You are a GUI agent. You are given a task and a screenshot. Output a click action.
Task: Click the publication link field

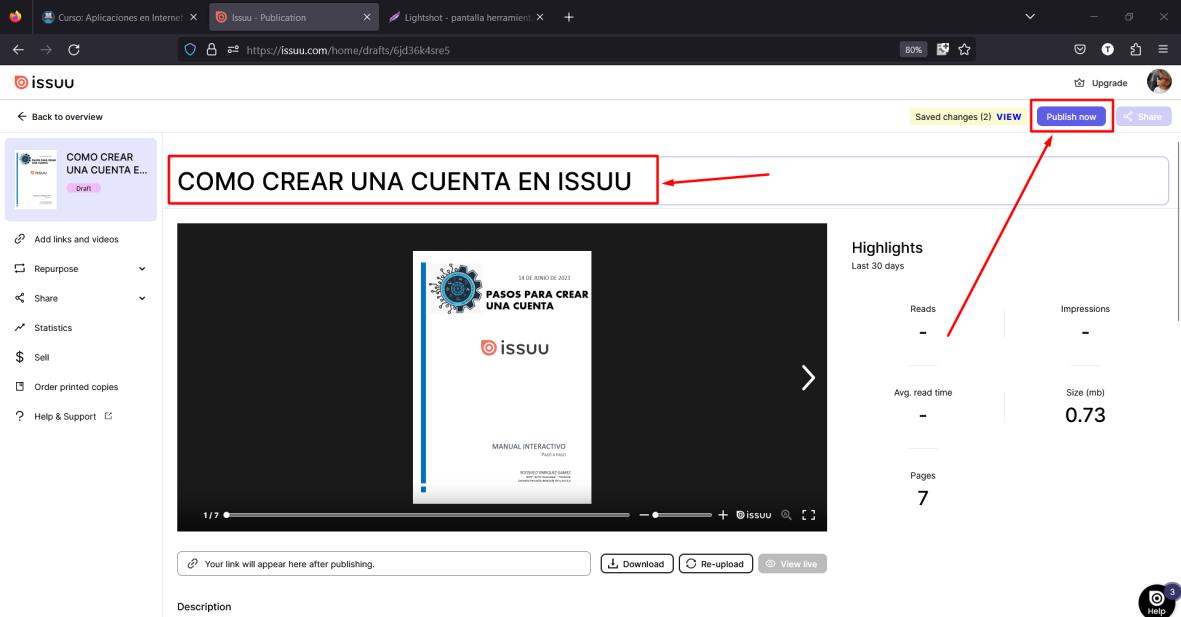click(x=384, y=564)
